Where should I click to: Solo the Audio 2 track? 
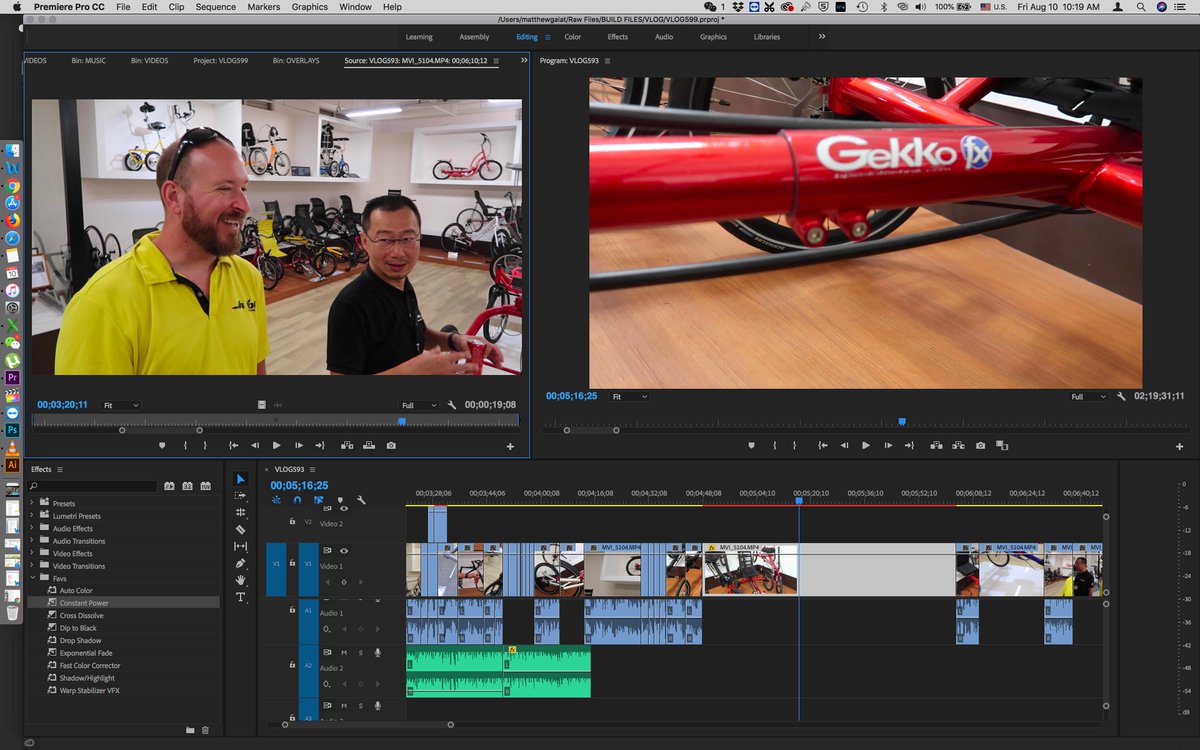click(x=360, y=652)
